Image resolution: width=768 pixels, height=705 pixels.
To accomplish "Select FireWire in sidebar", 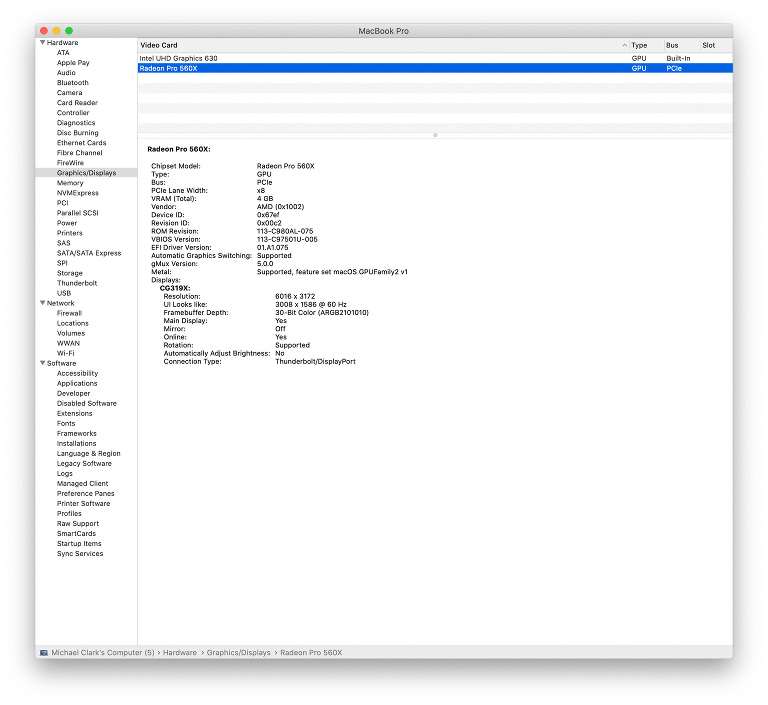I will (x=70, y=163).
